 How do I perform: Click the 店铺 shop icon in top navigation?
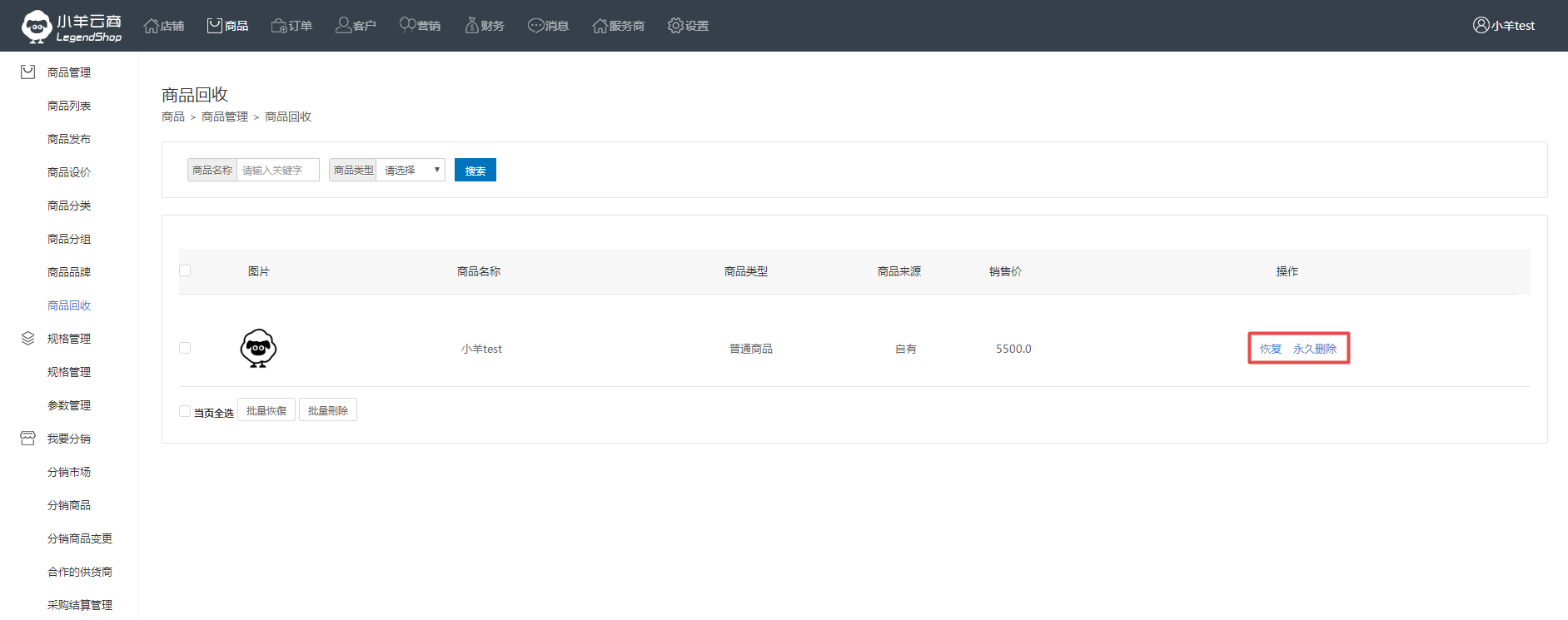(152, 26)
